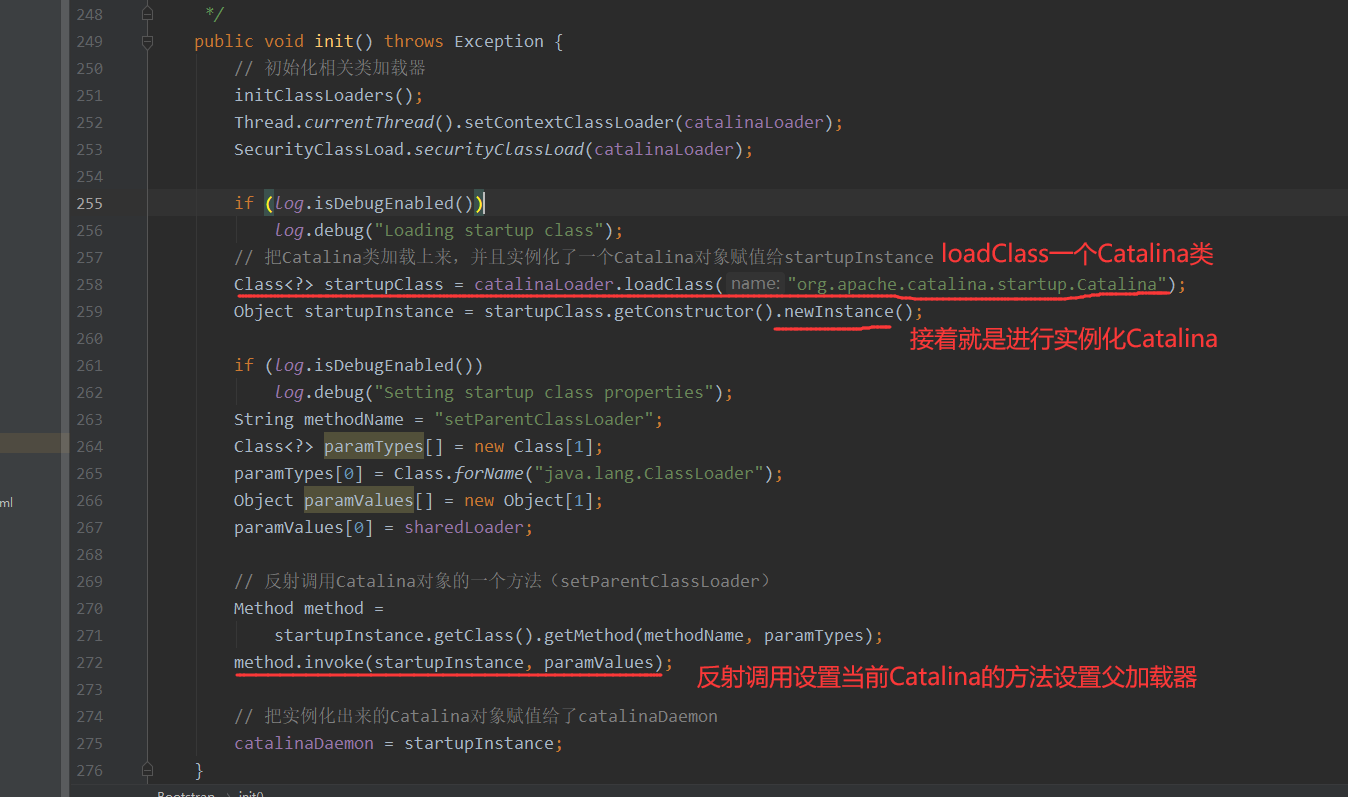Click the Exception type on line 249
This screenshot has height=797, width=1348.
pos(499,41)
